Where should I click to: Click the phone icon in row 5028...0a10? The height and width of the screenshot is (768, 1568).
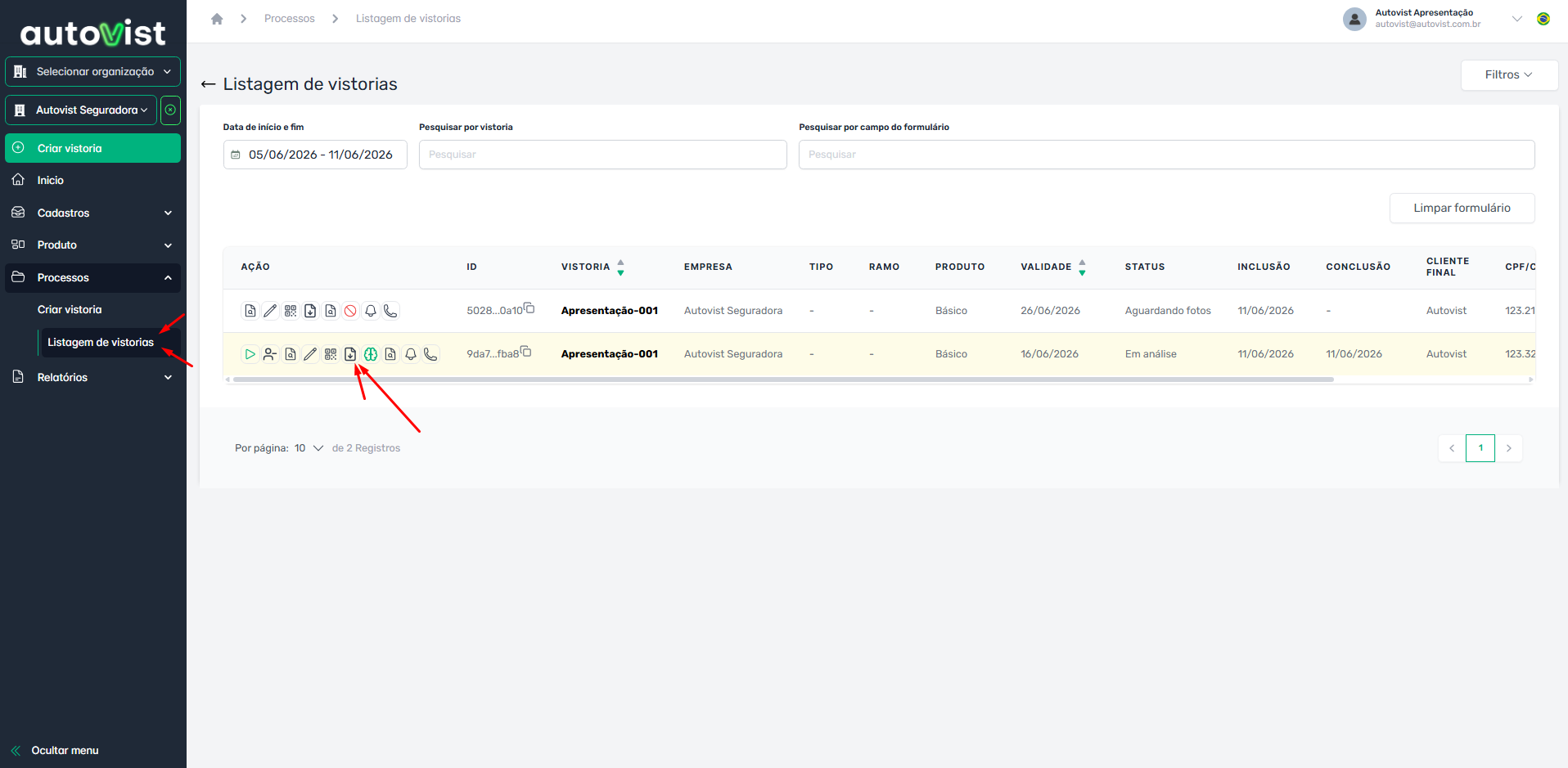pos(390,311)
